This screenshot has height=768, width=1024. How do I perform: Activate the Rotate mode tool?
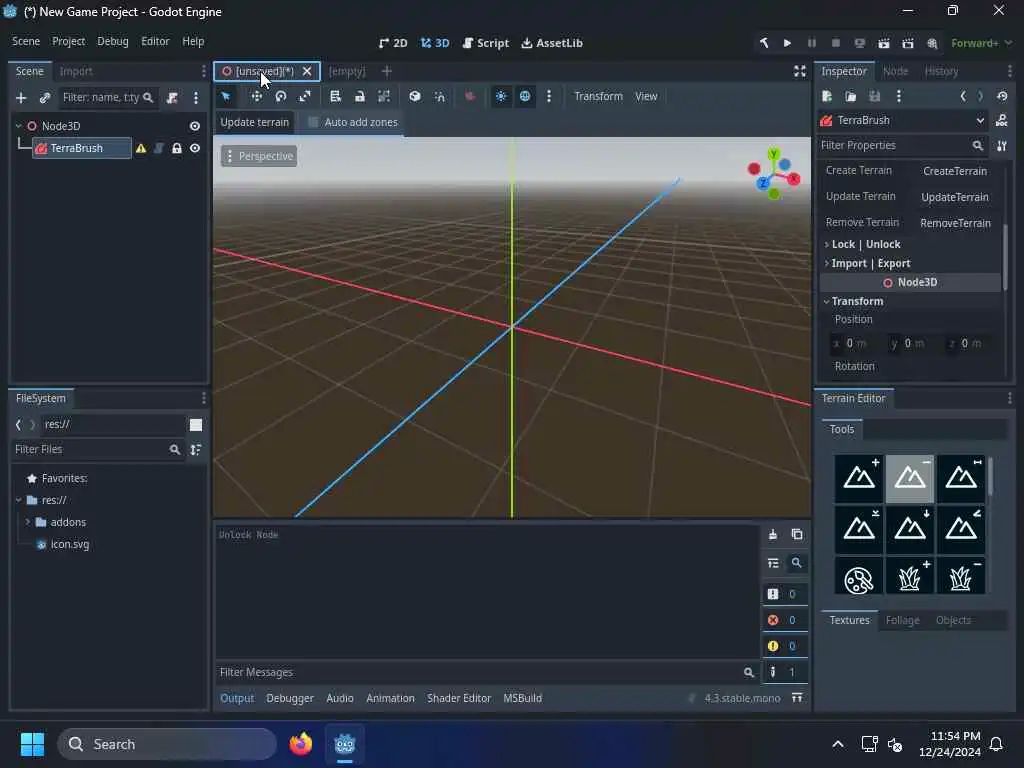point(281,97)
